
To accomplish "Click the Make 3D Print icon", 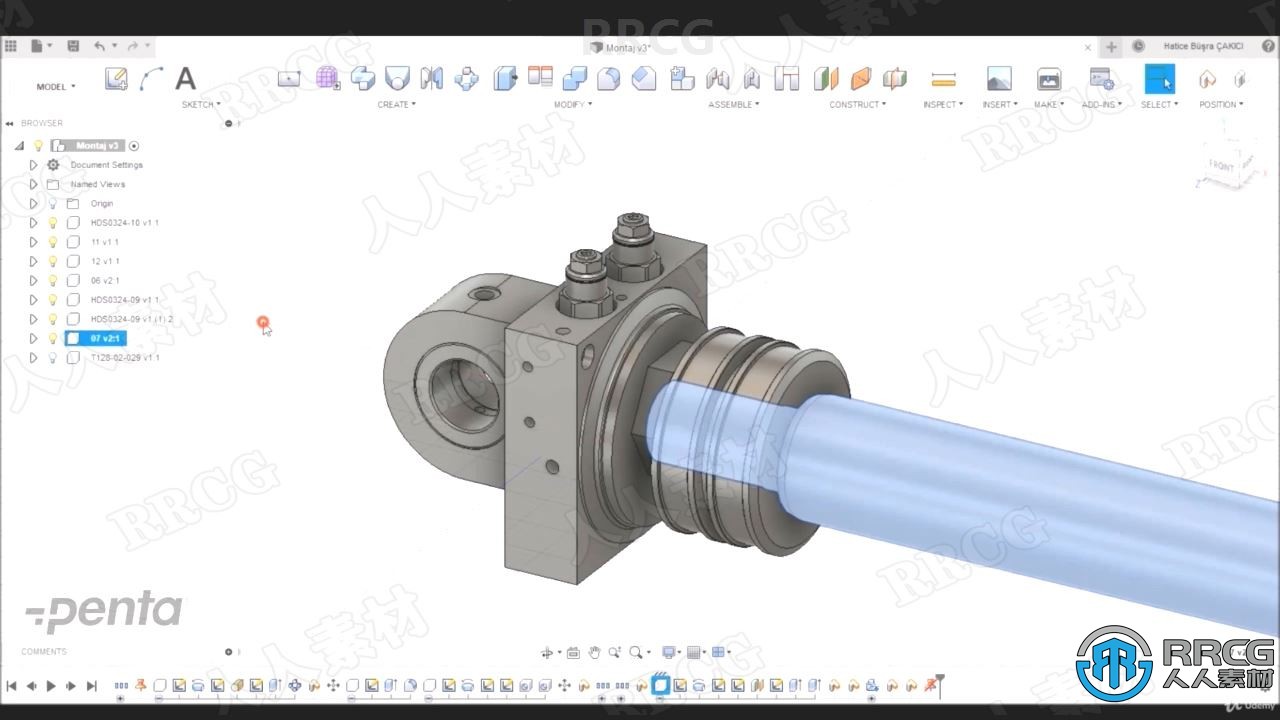I will 1048,79.
